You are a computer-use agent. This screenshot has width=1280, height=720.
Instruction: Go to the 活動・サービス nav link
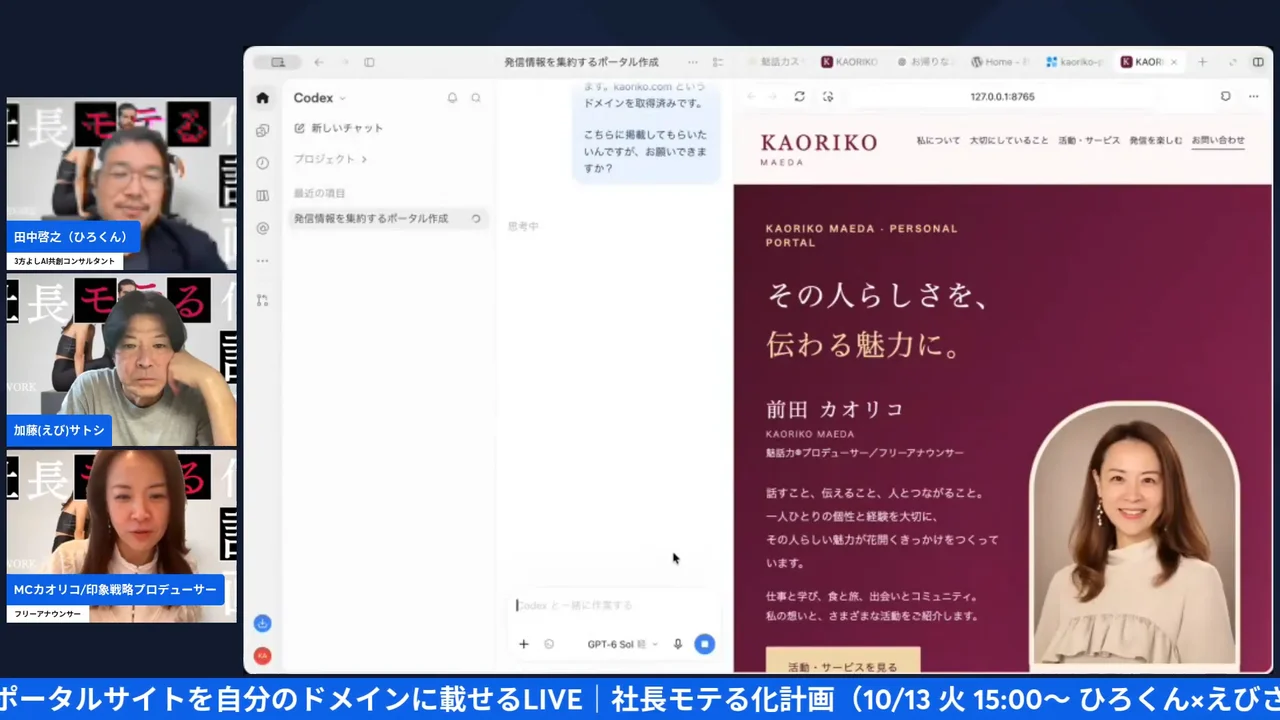pos(1089,141)
